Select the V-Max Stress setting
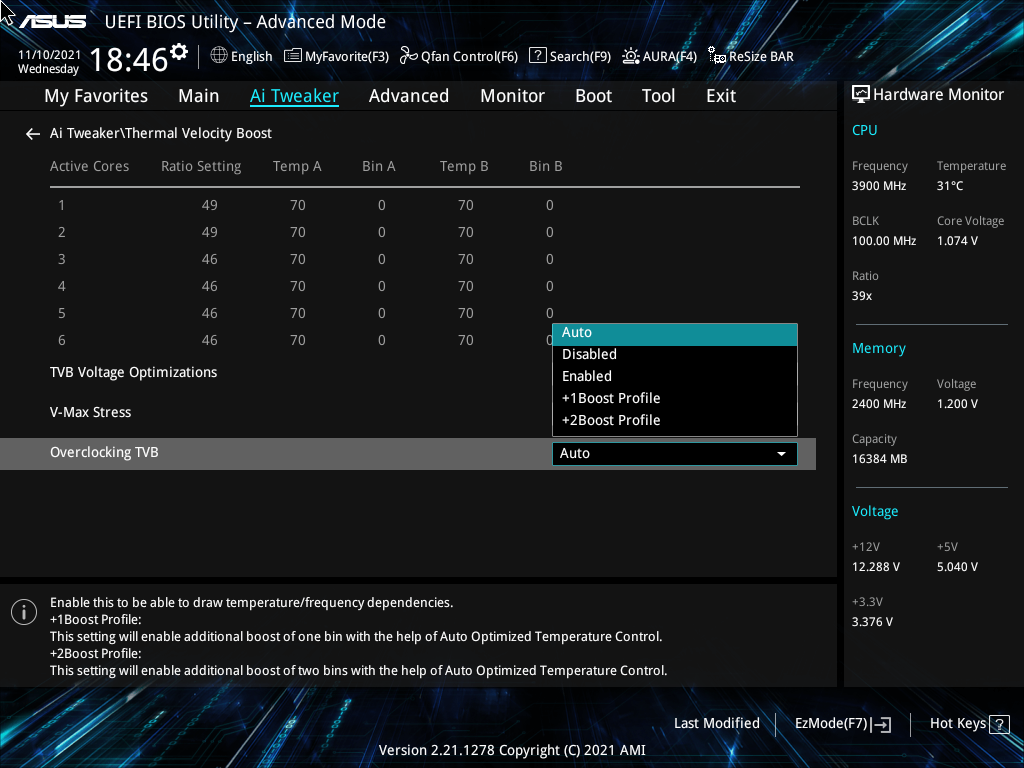This screenshot has width=1024, height=768. click(x=91, y=413)
